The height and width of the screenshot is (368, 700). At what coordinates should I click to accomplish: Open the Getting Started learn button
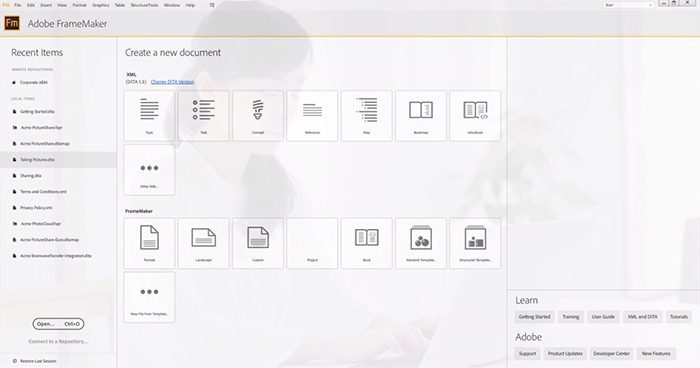tap(534, 317)
